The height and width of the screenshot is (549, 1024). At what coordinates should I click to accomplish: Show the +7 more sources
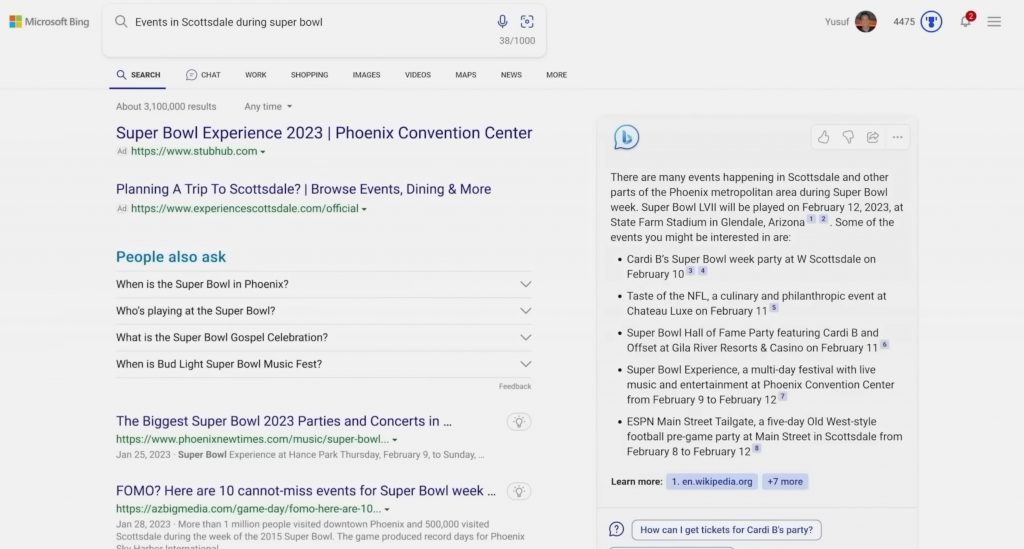click(785, 482)
